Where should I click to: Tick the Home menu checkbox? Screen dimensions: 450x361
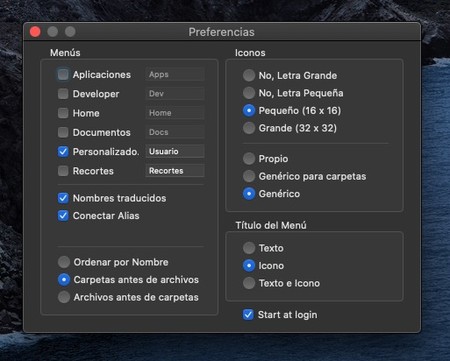point(63,113)
